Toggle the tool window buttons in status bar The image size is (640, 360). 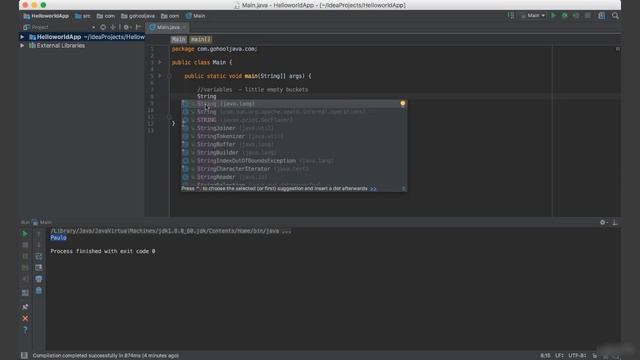coord(24,356)
